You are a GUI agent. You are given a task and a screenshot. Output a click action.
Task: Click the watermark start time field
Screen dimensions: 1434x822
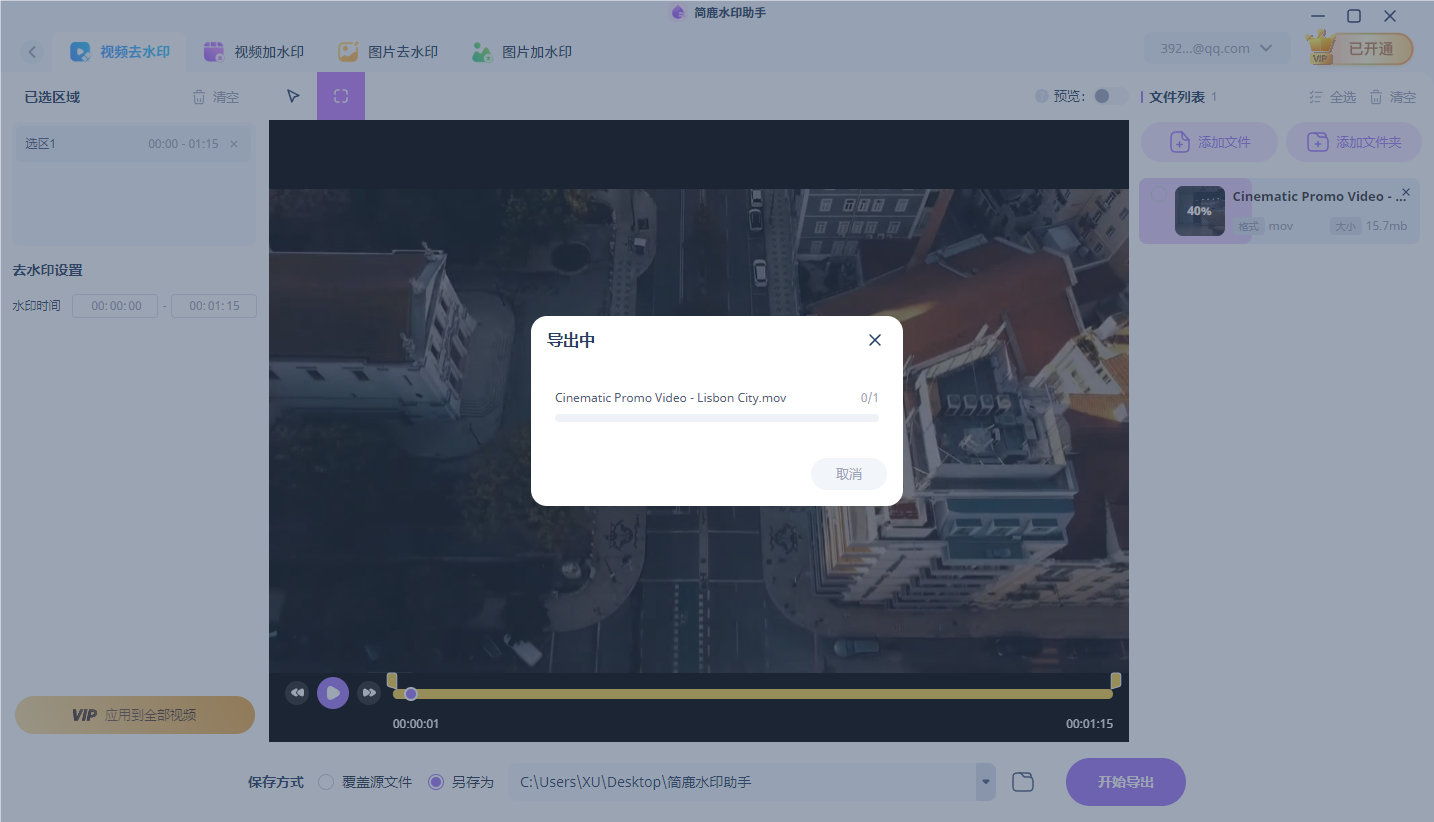pos(115,306)
